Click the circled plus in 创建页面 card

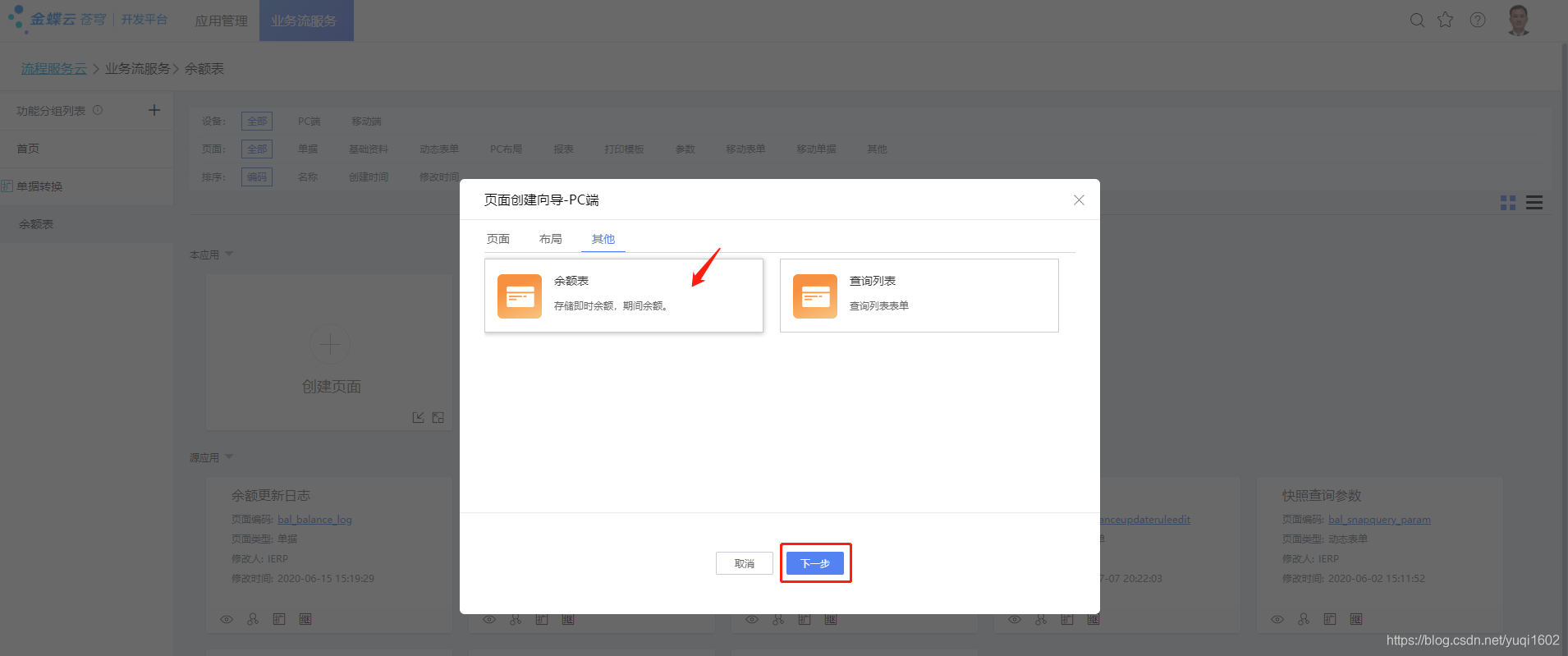(330, 344)
